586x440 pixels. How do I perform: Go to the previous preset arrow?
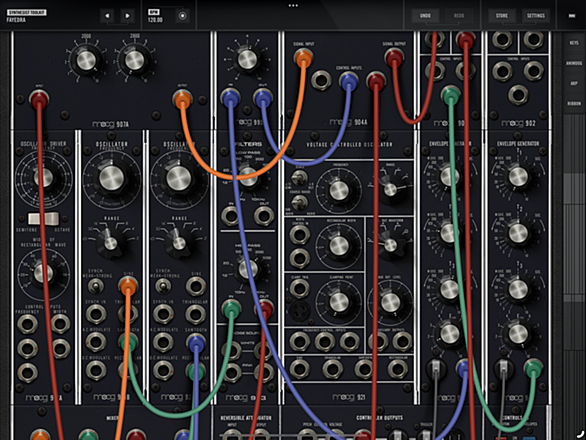[x=107, y=16]
